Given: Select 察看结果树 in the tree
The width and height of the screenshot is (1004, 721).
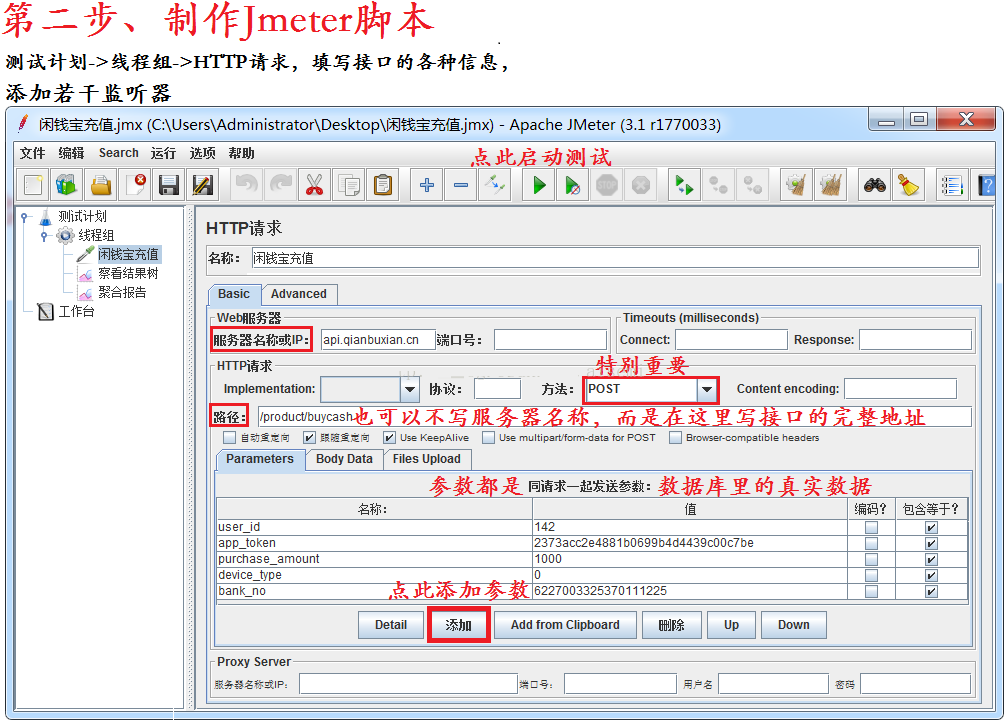Looking at the screenshot, I should click(128, 274).
